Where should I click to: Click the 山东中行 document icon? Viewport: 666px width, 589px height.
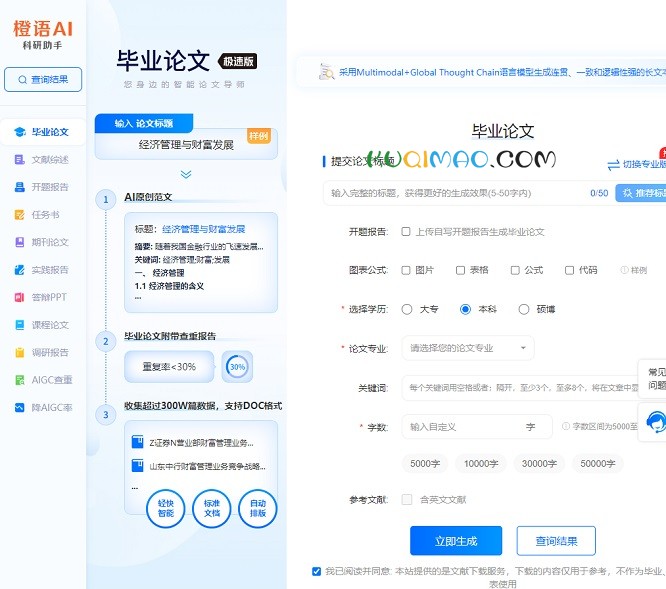point(137,465)
